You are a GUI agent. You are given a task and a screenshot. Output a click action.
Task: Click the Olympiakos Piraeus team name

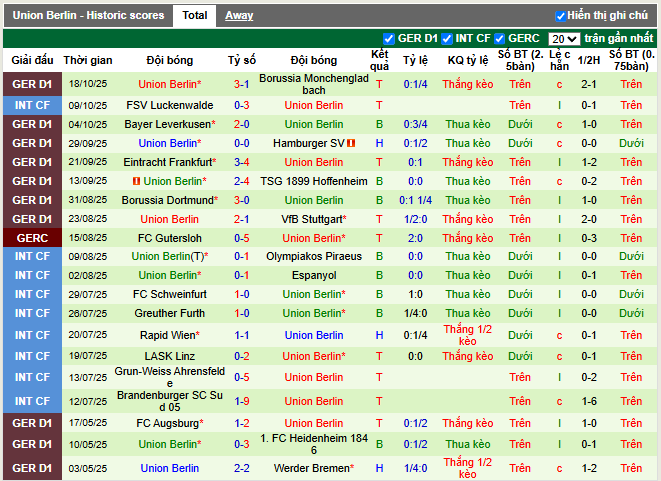(x=314, y=256)
